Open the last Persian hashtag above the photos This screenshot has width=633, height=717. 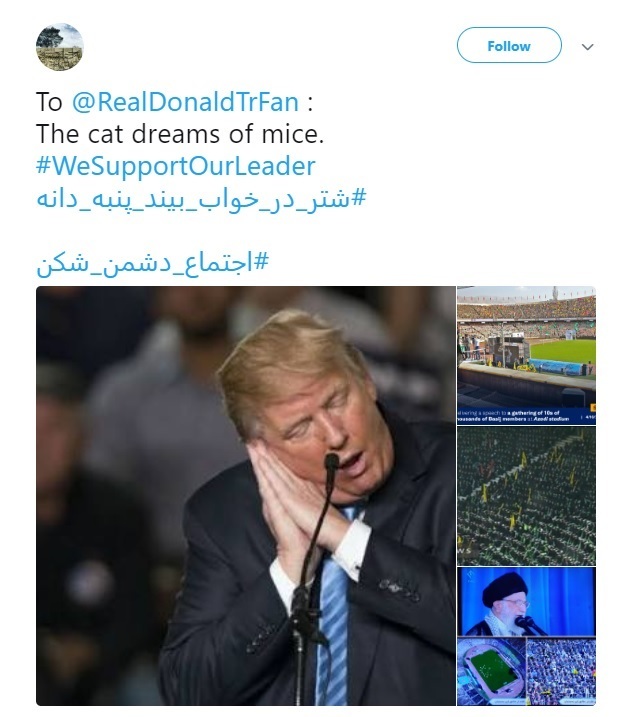[152, 263]
